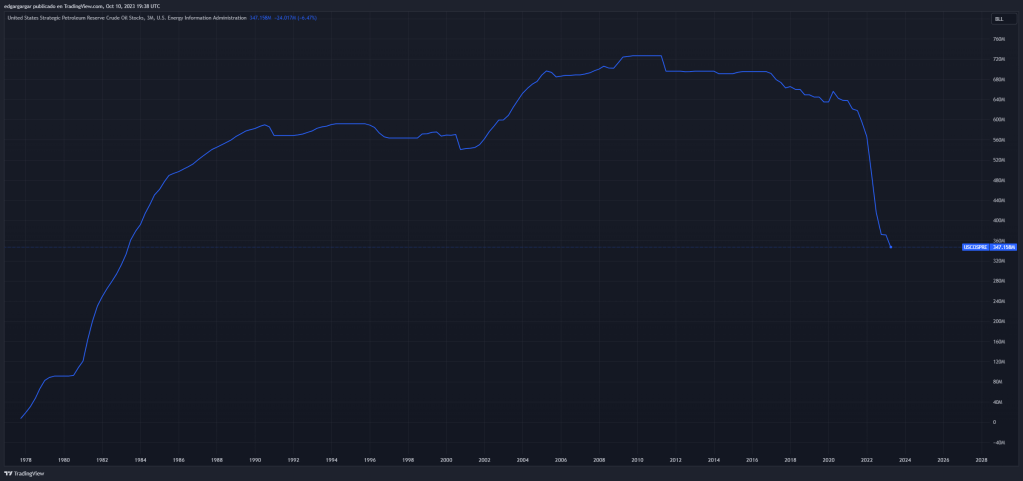1023x481 pixels.
Task: Click the 0 label on price axis
Action: coord(994,422)
